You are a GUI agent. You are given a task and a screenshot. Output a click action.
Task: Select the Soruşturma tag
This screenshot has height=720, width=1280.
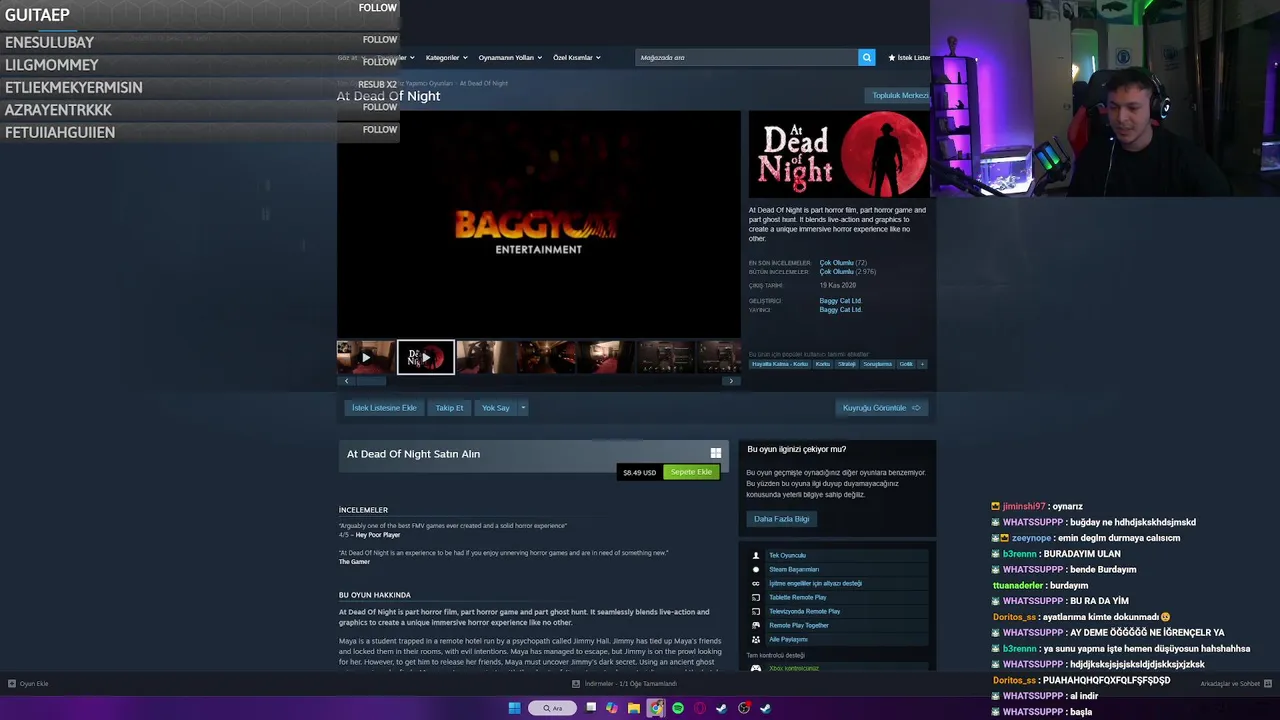click(877, 364)
